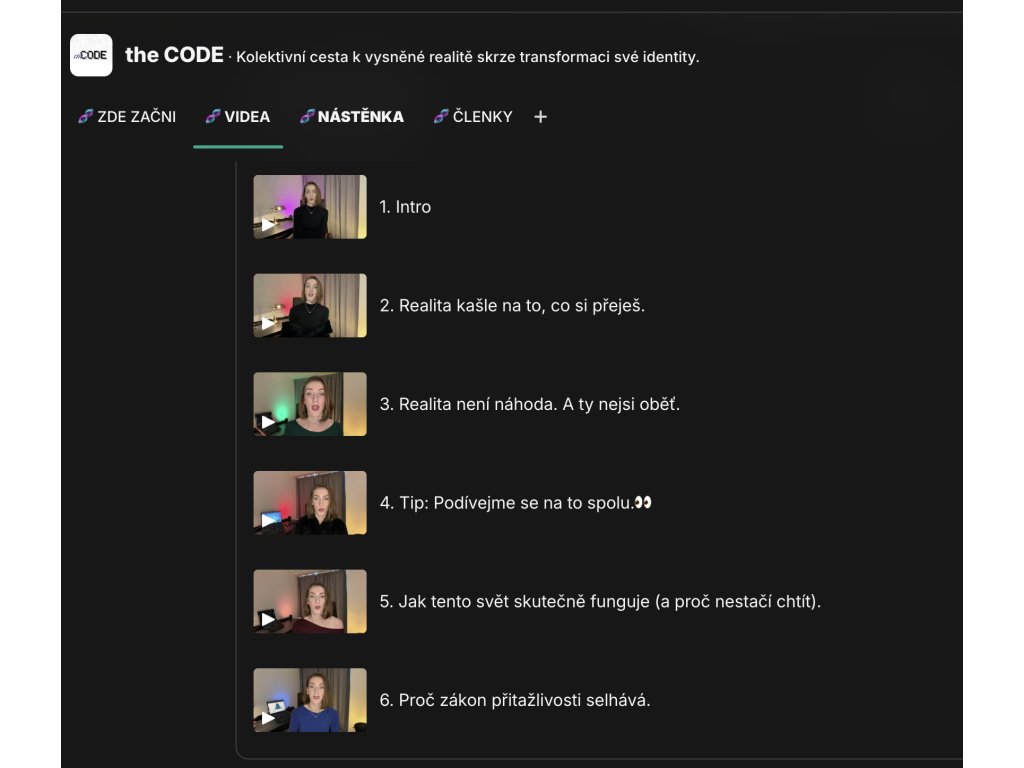
Task: Play video 6 Proč zákon přitažlivosti
Action: click(268, 718)
